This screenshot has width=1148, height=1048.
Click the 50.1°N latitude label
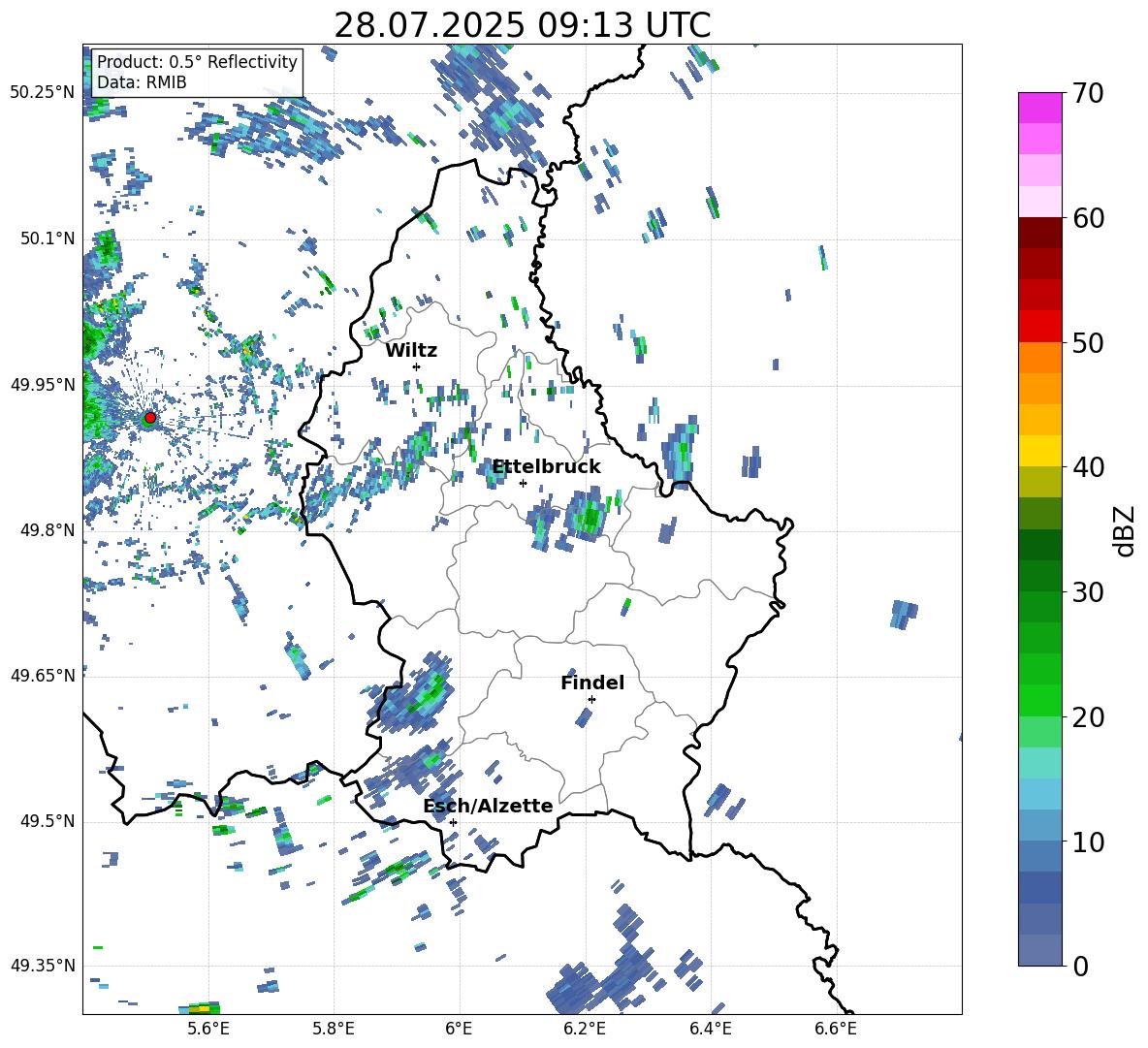coord(48,238)
